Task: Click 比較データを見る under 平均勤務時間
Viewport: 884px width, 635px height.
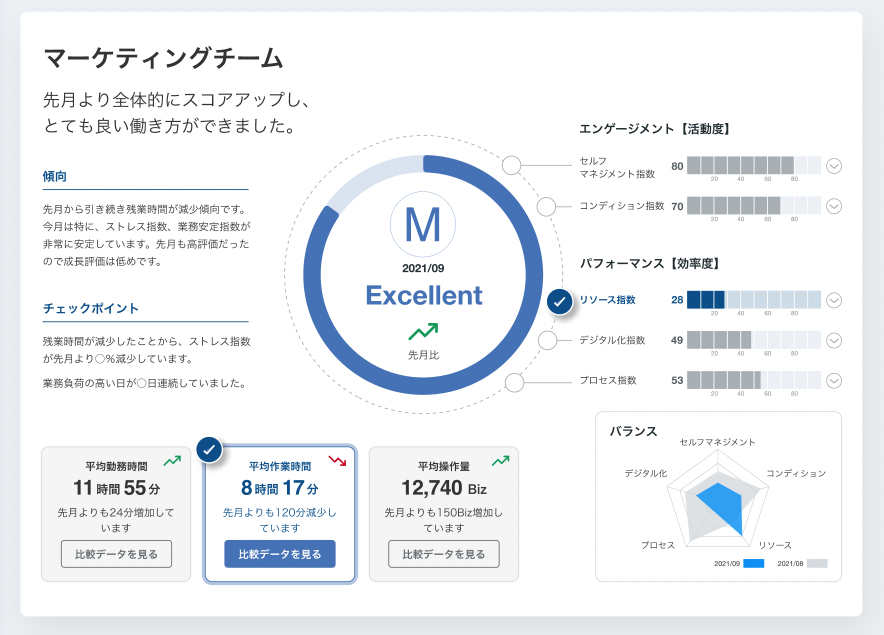Action: coord(116,554)
